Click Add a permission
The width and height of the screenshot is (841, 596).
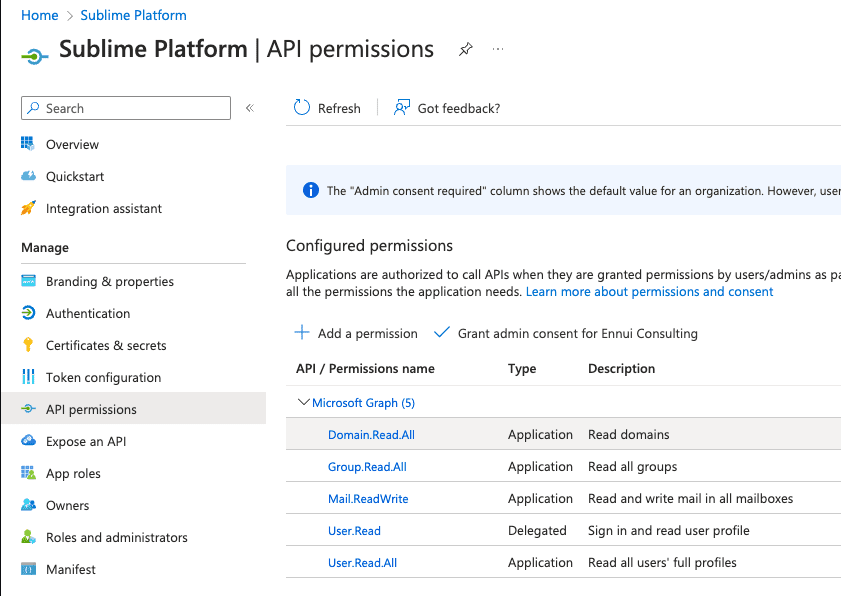coord(356,333)
